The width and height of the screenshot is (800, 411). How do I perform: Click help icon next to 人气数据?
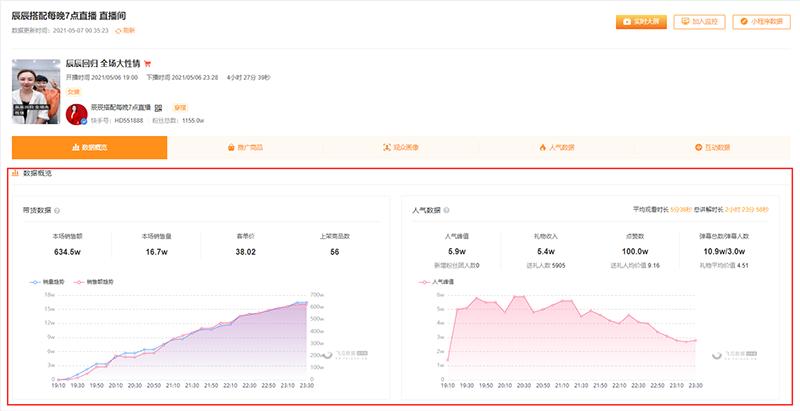pyautogui.click(x=447, y=211)
